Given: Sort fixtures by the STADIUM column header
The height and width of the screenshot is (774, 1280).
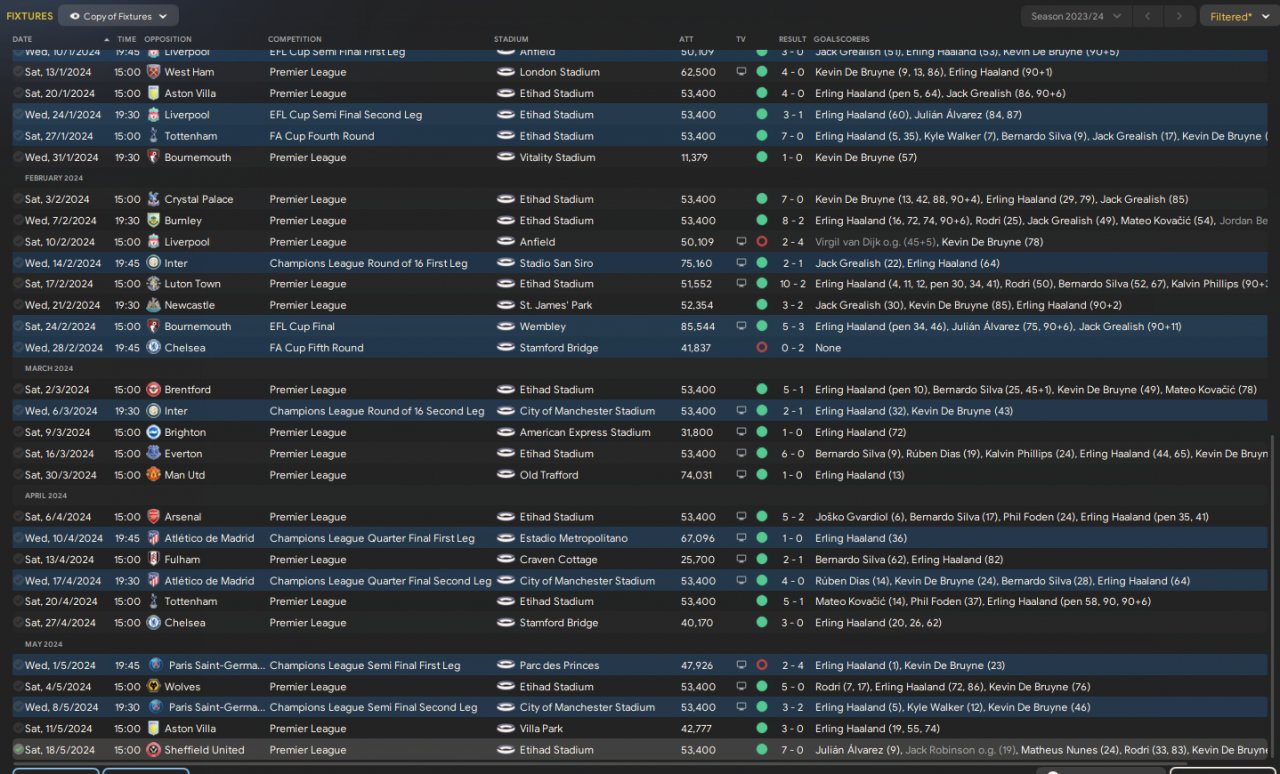Looking at the screenshot, I should [x=511, y=39].
